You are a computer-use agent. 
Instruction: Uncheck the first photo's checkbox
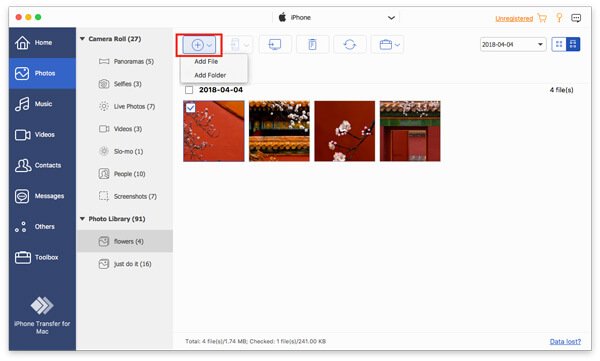coord(191,108)
